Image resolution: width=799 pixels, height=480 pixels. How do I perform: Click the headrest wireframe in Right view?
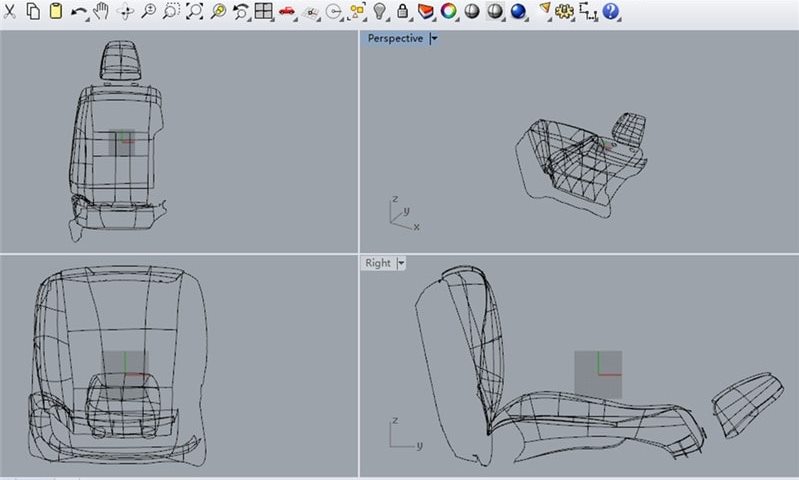748,405
